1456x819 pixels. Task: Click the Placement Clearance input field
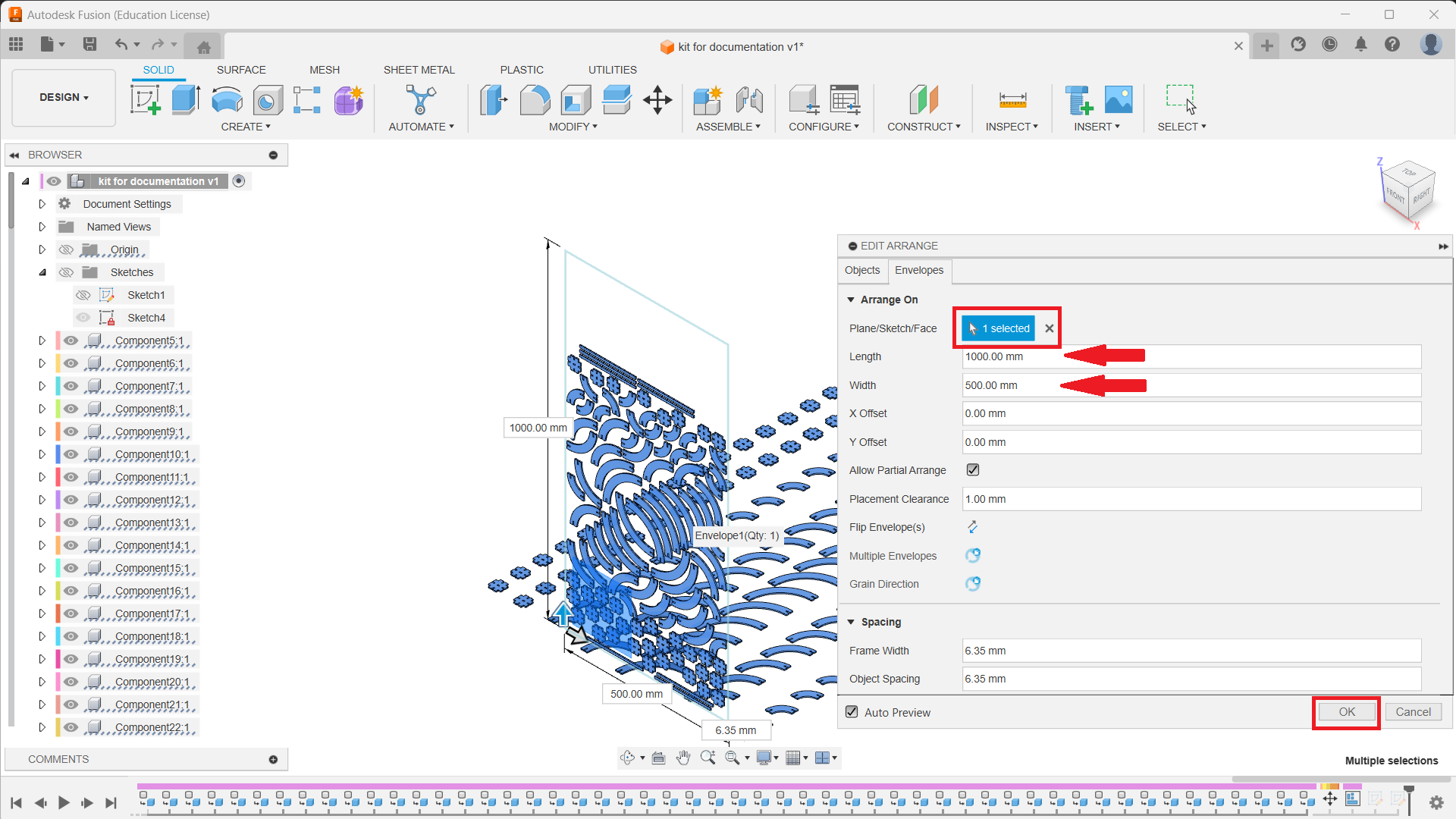pyautogui.click(x=1191, y=499)
